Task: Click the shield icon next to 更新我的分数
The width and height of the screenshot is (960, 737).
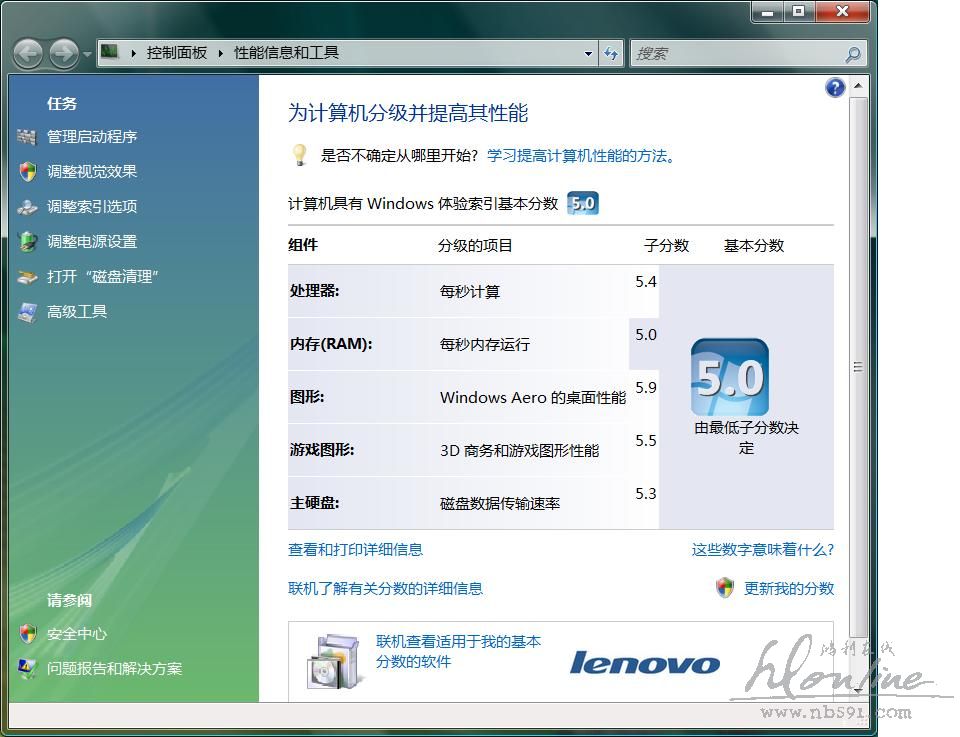Action: point(725,588)
